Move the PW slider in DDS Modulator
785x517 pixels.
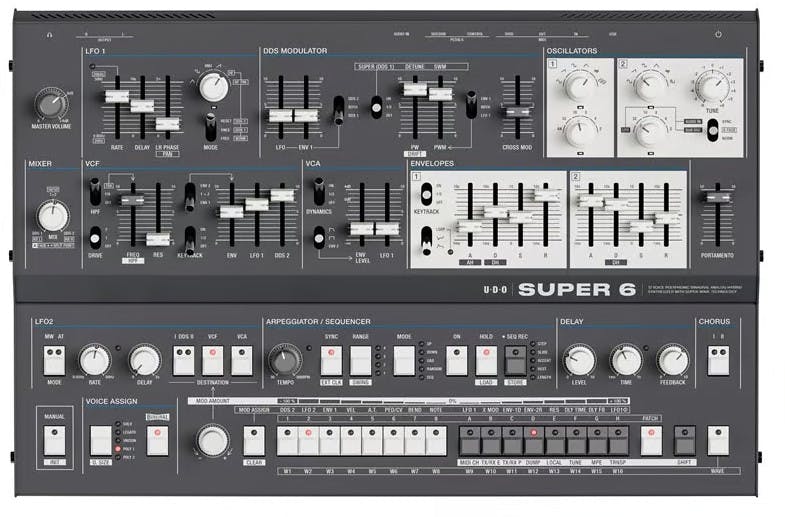[x=415, y=90]
